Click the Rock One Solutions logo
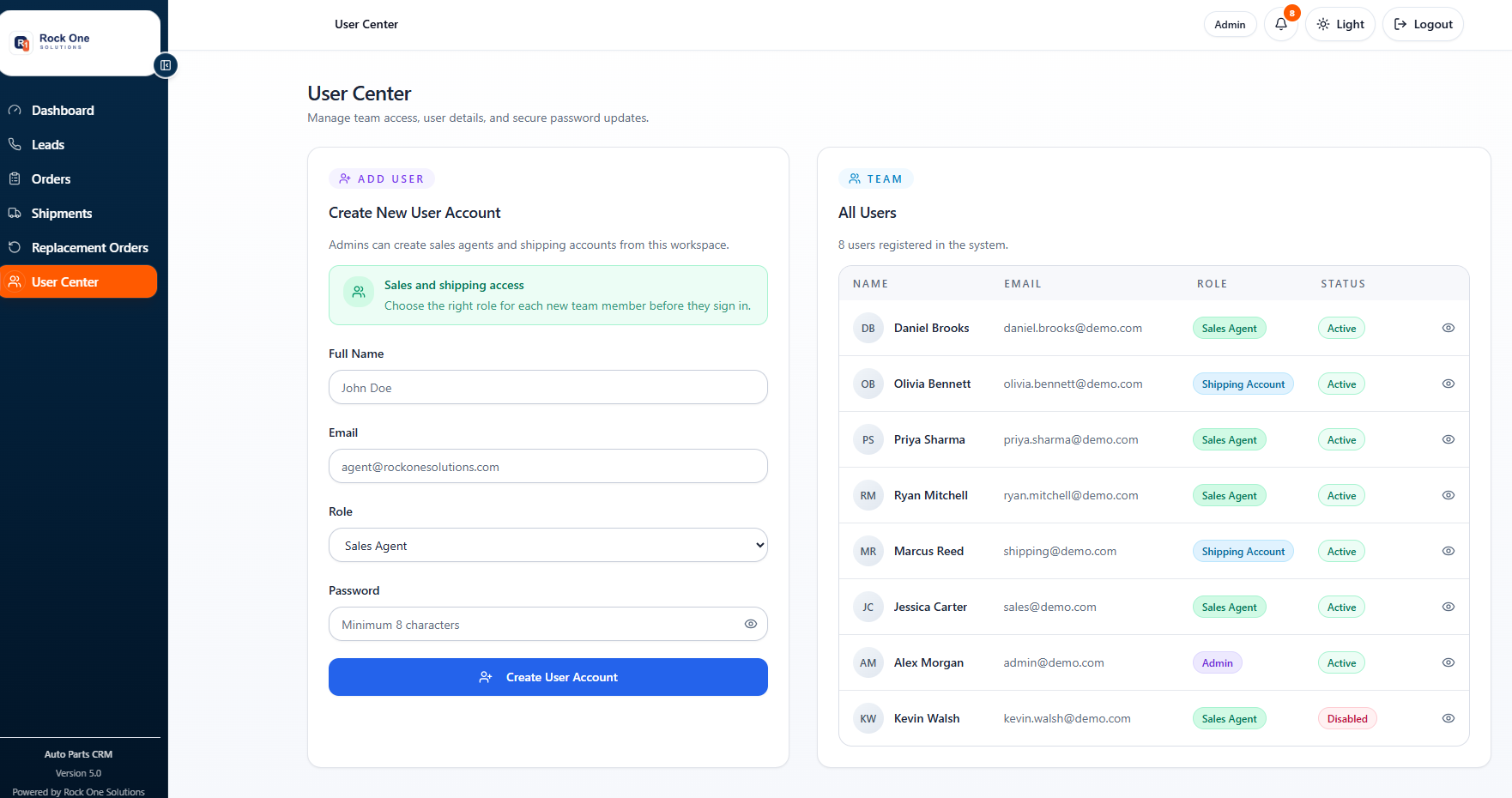Viewport: 1512px width, 798px height. [53, 41]
